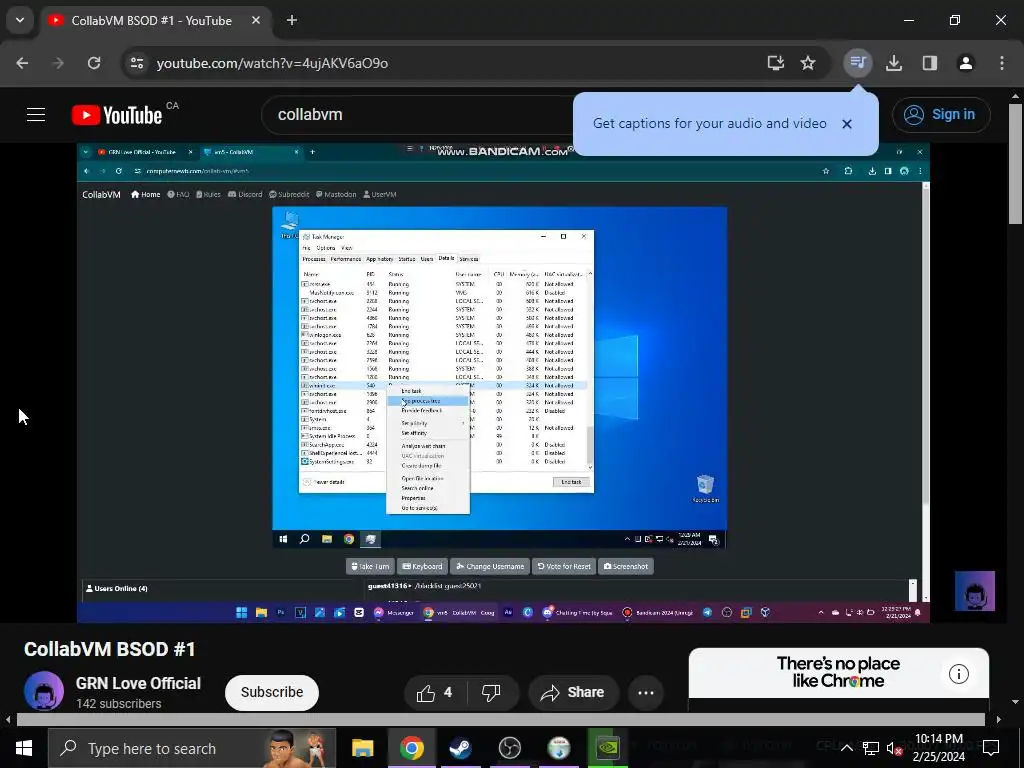Screen dimensions: 1024x768
Task: Reload the YouTube page
Action: (x=94, y=63)
